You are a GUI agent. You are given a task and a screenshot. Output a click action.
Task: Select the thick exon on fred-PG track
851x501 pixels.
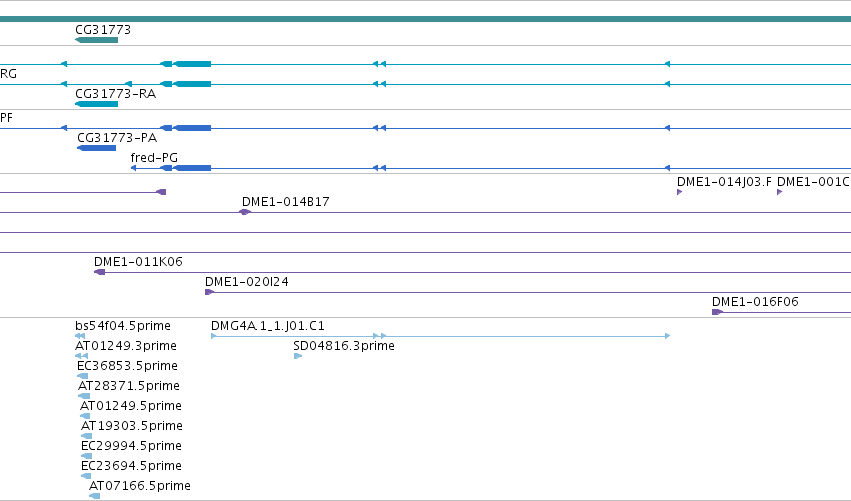(x=192, y=168)
